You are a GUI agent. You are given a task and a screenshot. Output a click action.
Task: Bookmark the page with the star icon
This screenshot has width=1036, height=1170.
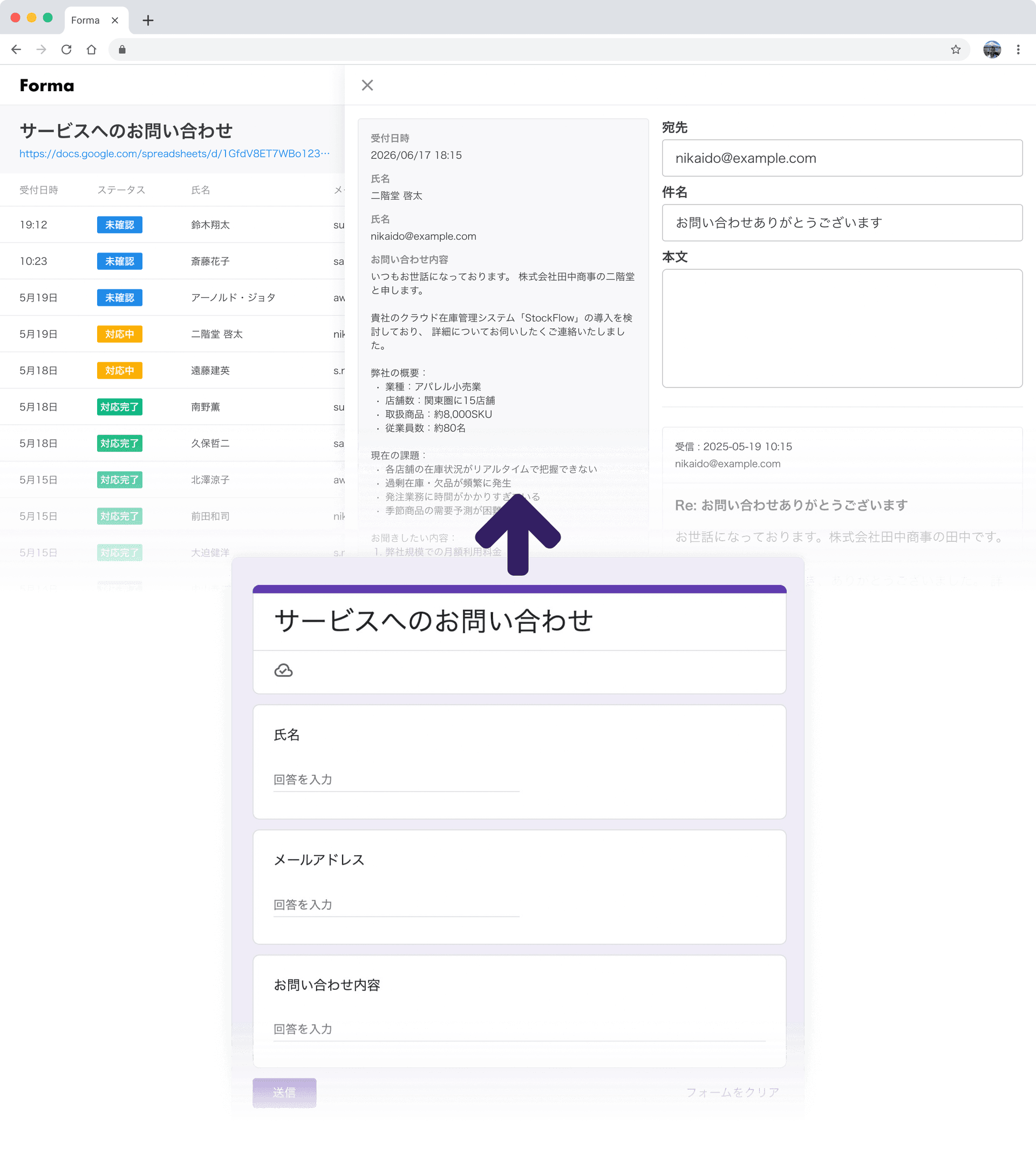[x=955, y=50]
